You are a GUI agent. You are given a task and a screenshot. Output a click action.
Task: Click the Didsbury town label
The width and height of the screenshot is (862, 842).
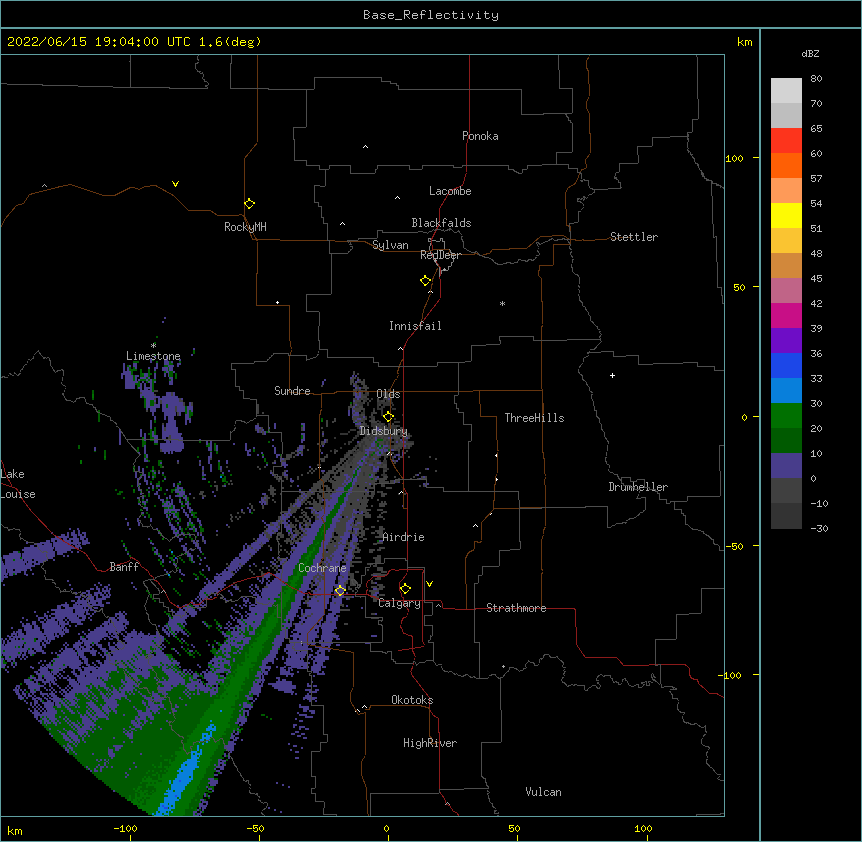pyautogui.click(x=384, y=431)
